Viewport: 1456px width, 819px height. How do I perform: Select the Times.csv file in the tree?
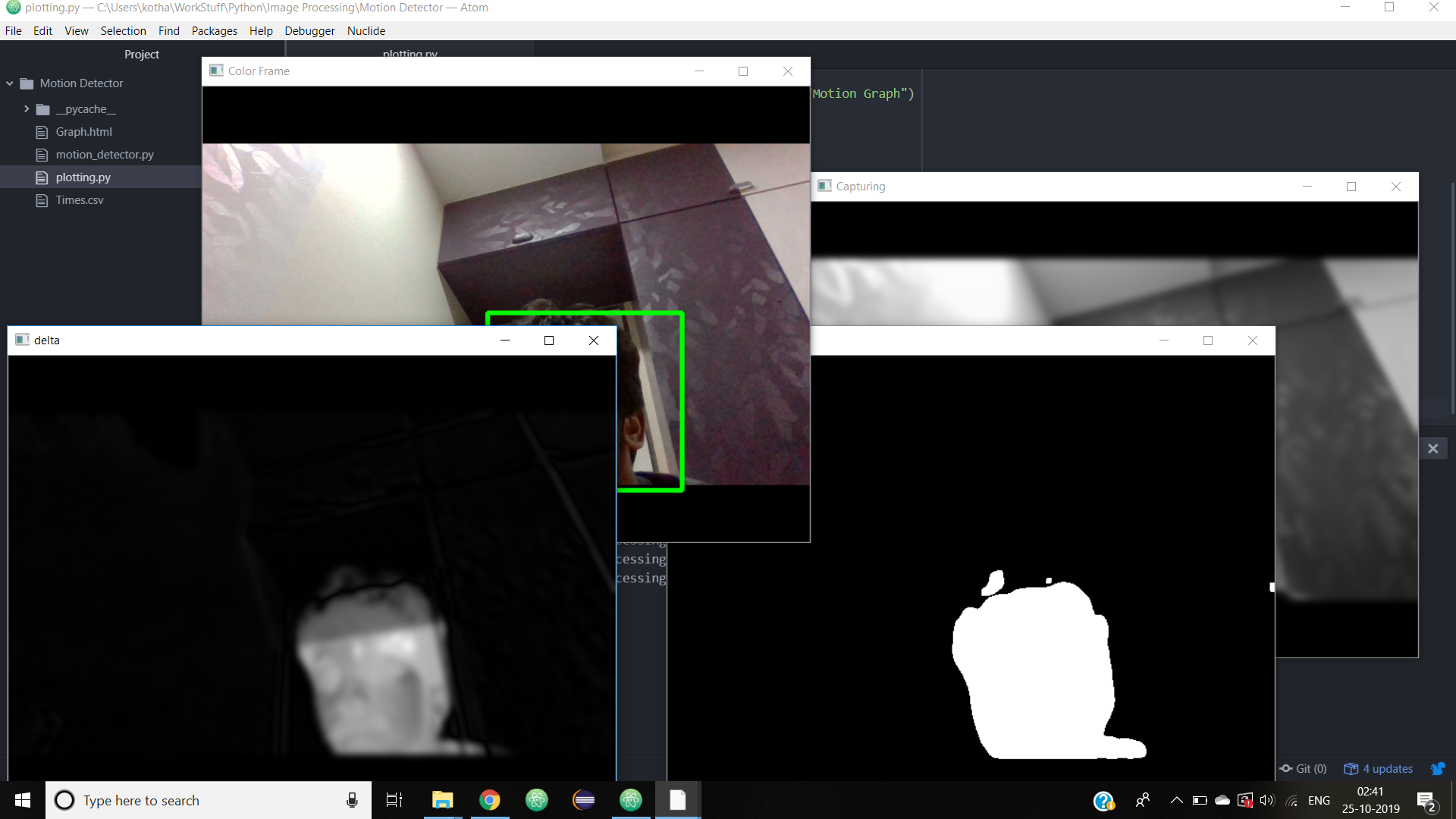pos(79,200)
